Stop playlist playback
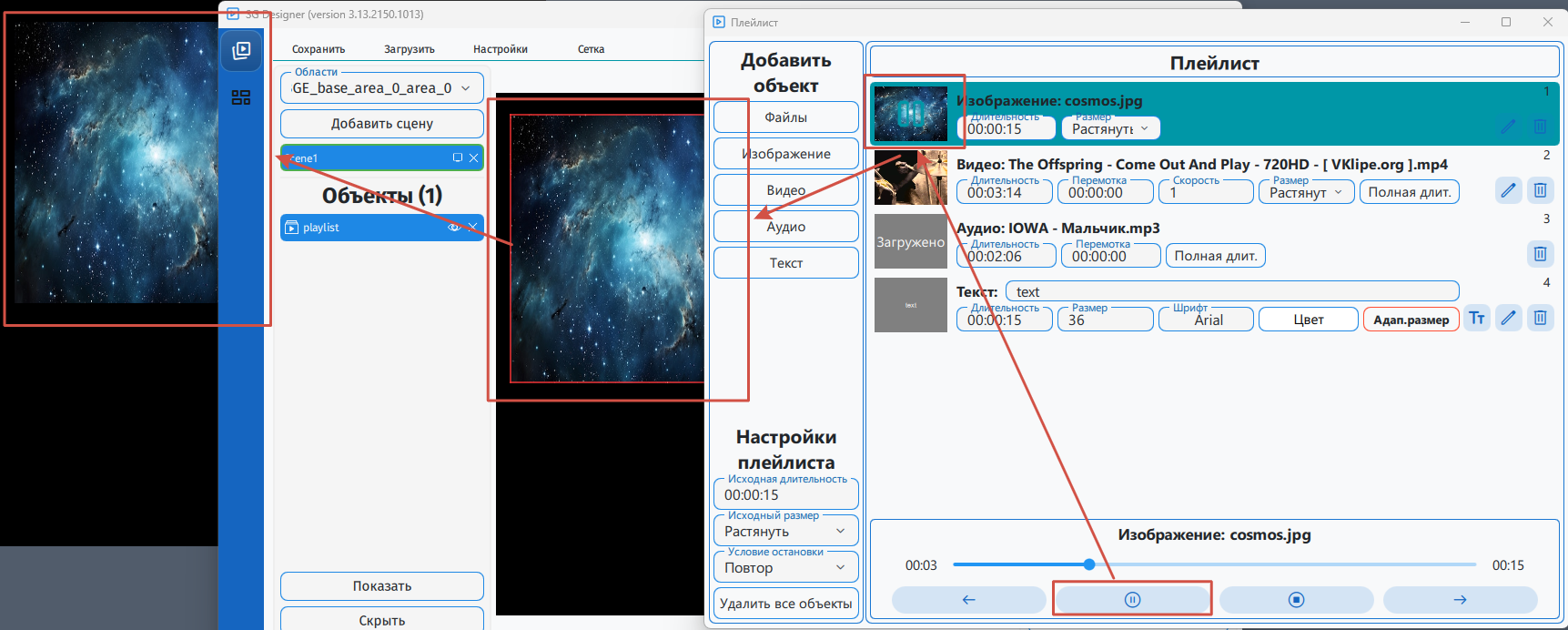The width and height of the screenshot is (1568, 630). pos(1296,599)
